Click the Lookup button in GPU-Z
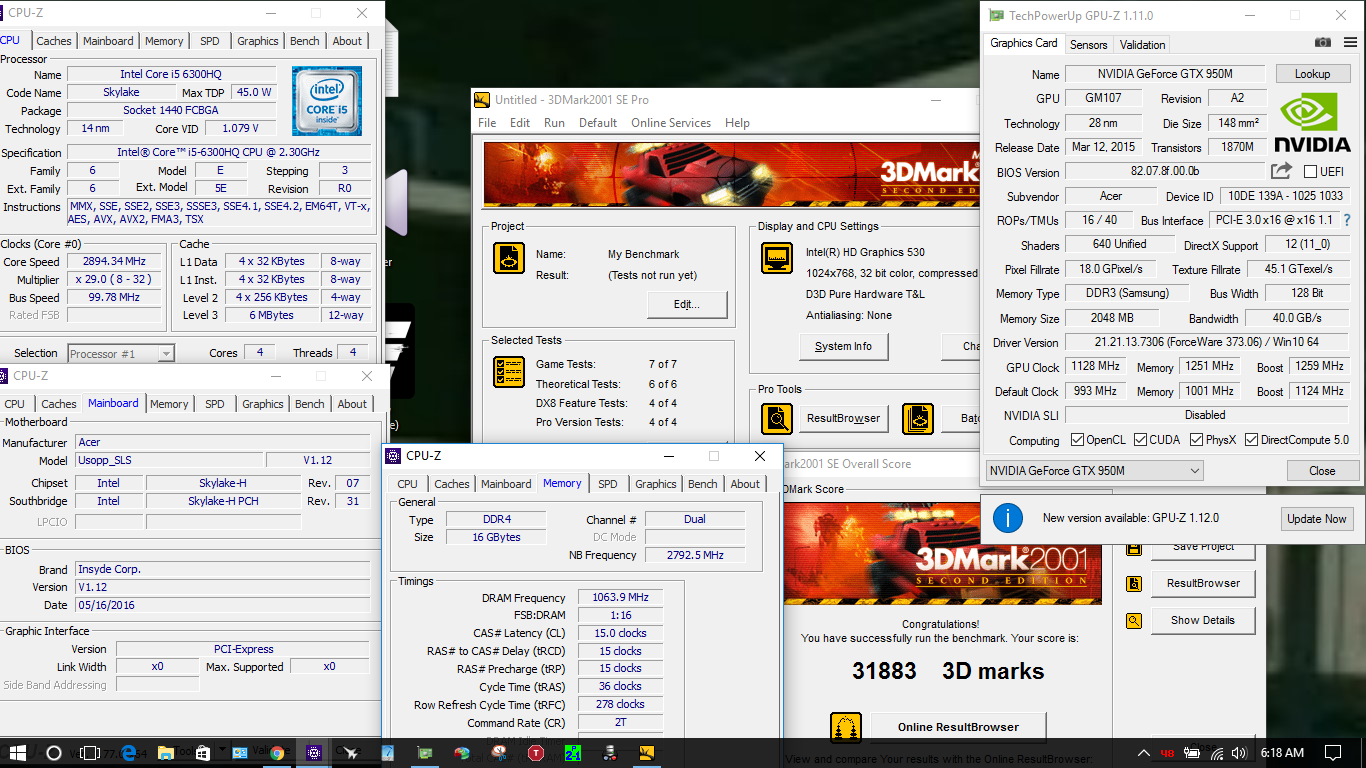Screen dimensions: 1366x768 click(1312, 74)
